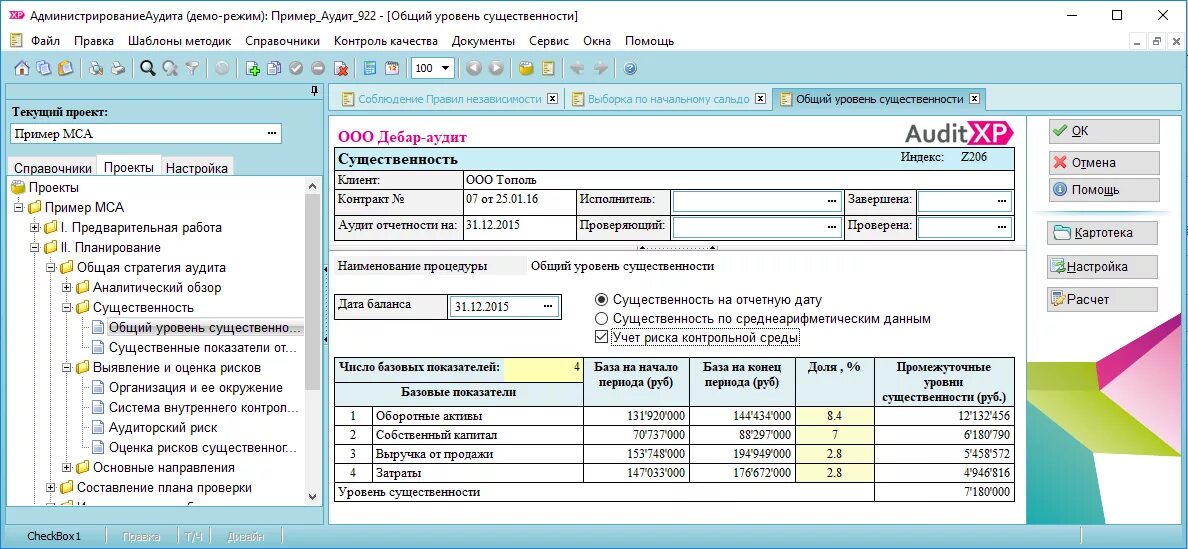The width and height of the screenshot is (1188, 549).
Task: Click the yellow notes sheet toolbar icon
Action: pyautogui.click(x=548, y=68)
